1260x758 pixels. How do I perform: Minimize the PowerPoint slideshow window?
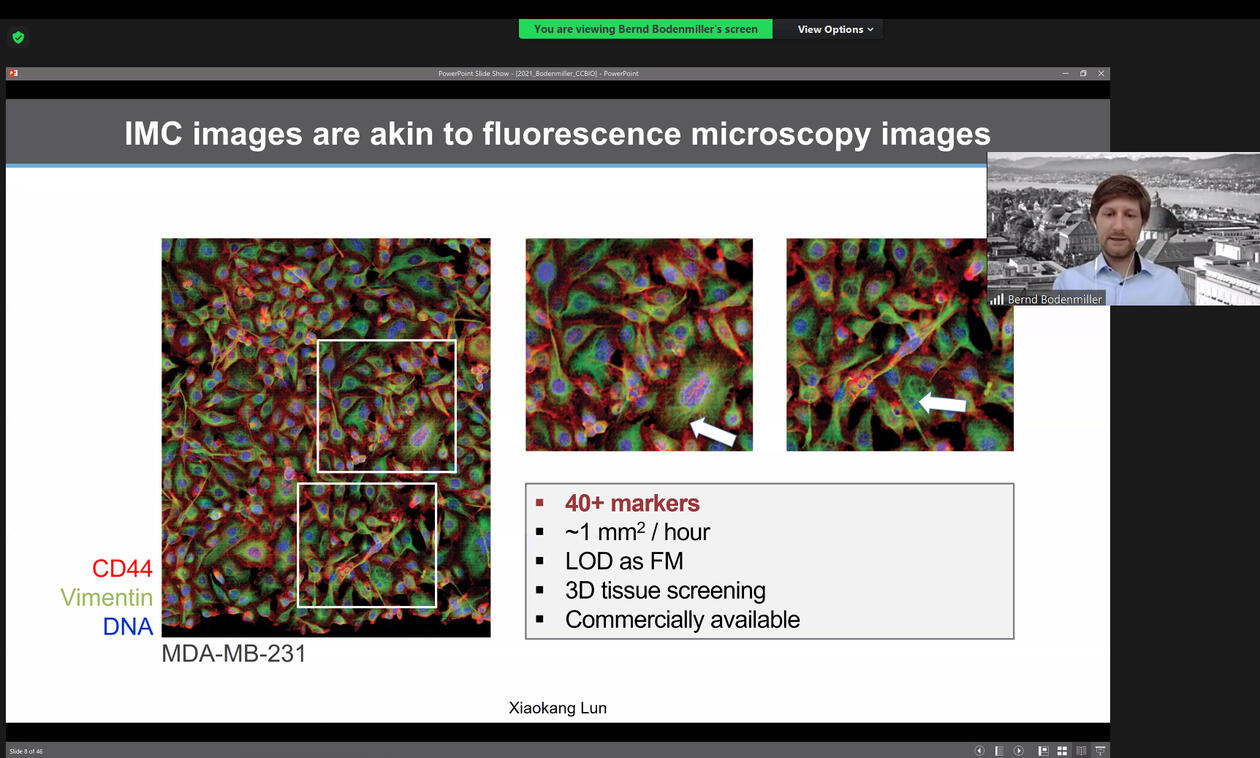(1064, 73)
